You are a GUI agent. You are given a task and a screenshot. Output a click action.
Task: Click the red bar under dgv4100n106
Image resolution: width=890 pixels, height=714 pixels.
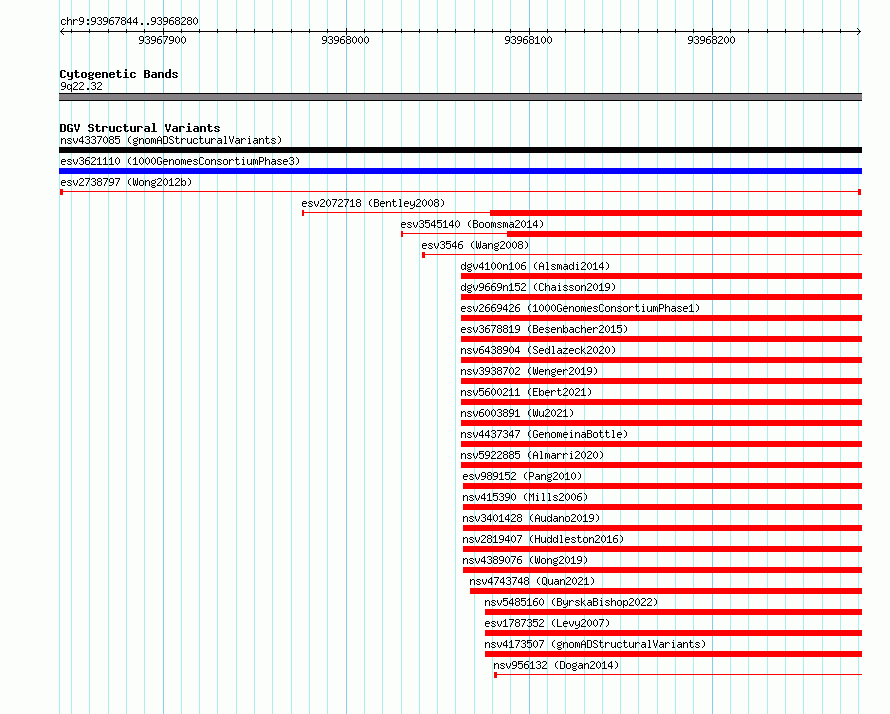(661, 276)
